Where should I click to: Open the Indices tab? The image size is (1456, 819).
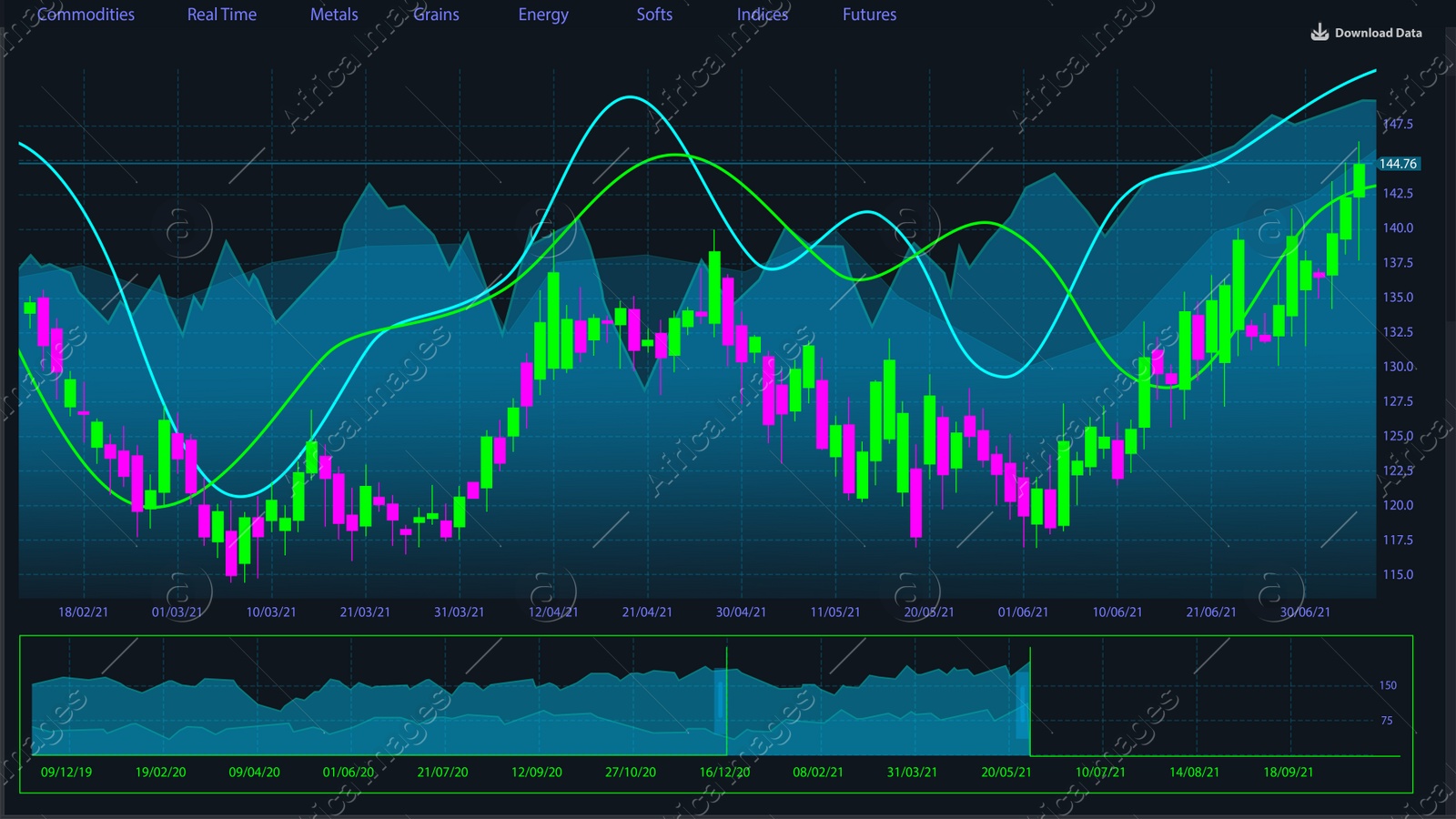(763, 15)
